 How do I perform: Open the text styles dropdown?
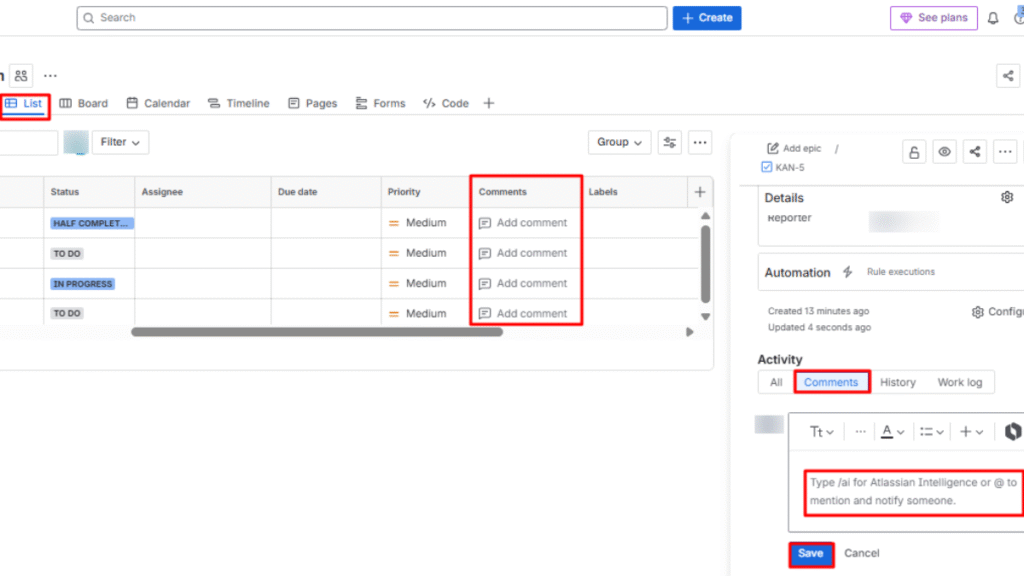821,432
